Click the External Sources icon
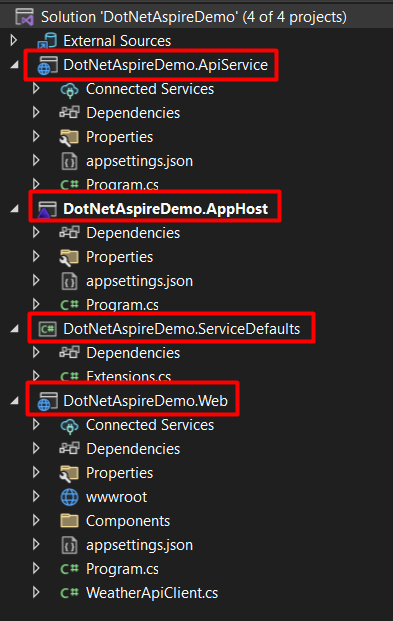 pyautogui.click(x=47, y=41)
